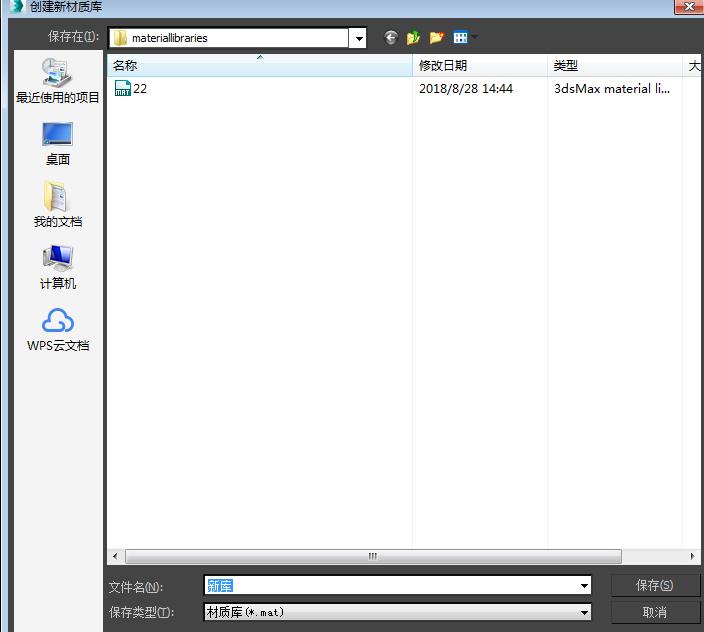Click the date 2018/8/28 14:44 cell

coord(466,88)
